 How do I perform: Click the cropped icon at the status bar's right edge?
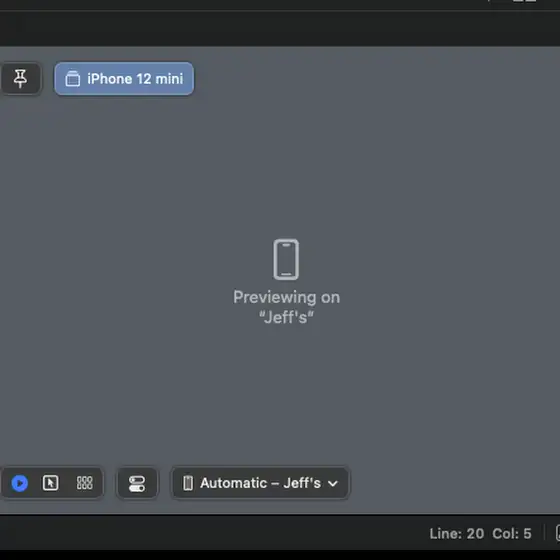(x=558, y=534)
